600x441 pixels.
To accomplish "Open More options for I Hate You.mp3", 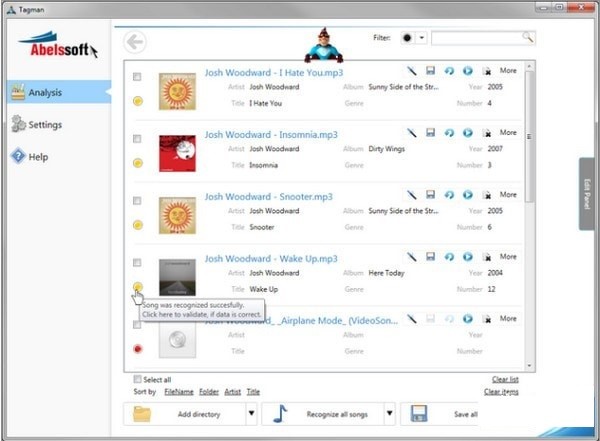I will pos(508,70).
